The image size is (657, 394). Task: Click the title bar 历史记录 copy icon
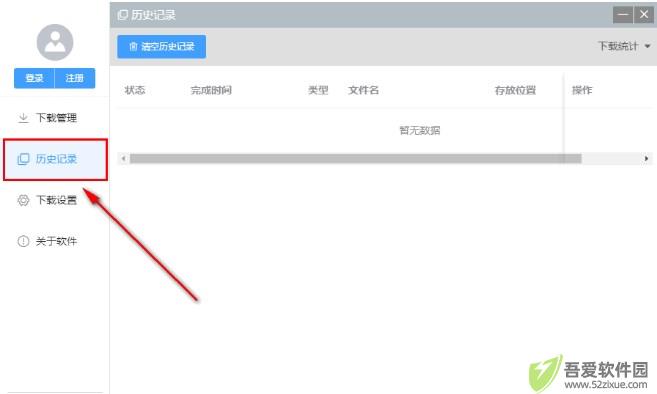coord(122,15)
